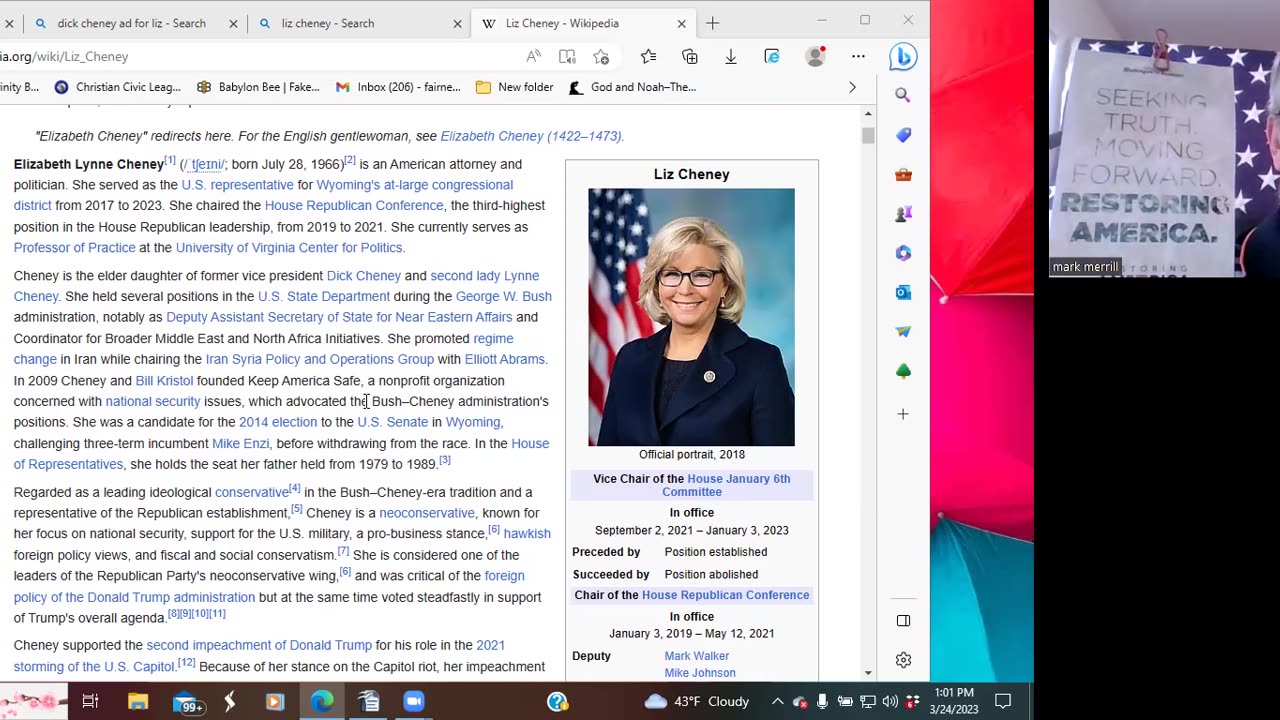Open the Downloads toolbar icon
Image resolution: width=1280 pixels, height=720 pixels.
click(x=731, y=57)
